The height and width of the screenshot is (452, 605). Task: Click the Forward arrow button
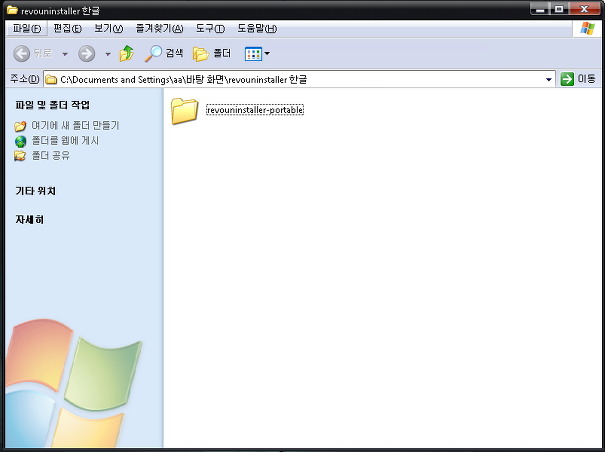pos(86,53)
